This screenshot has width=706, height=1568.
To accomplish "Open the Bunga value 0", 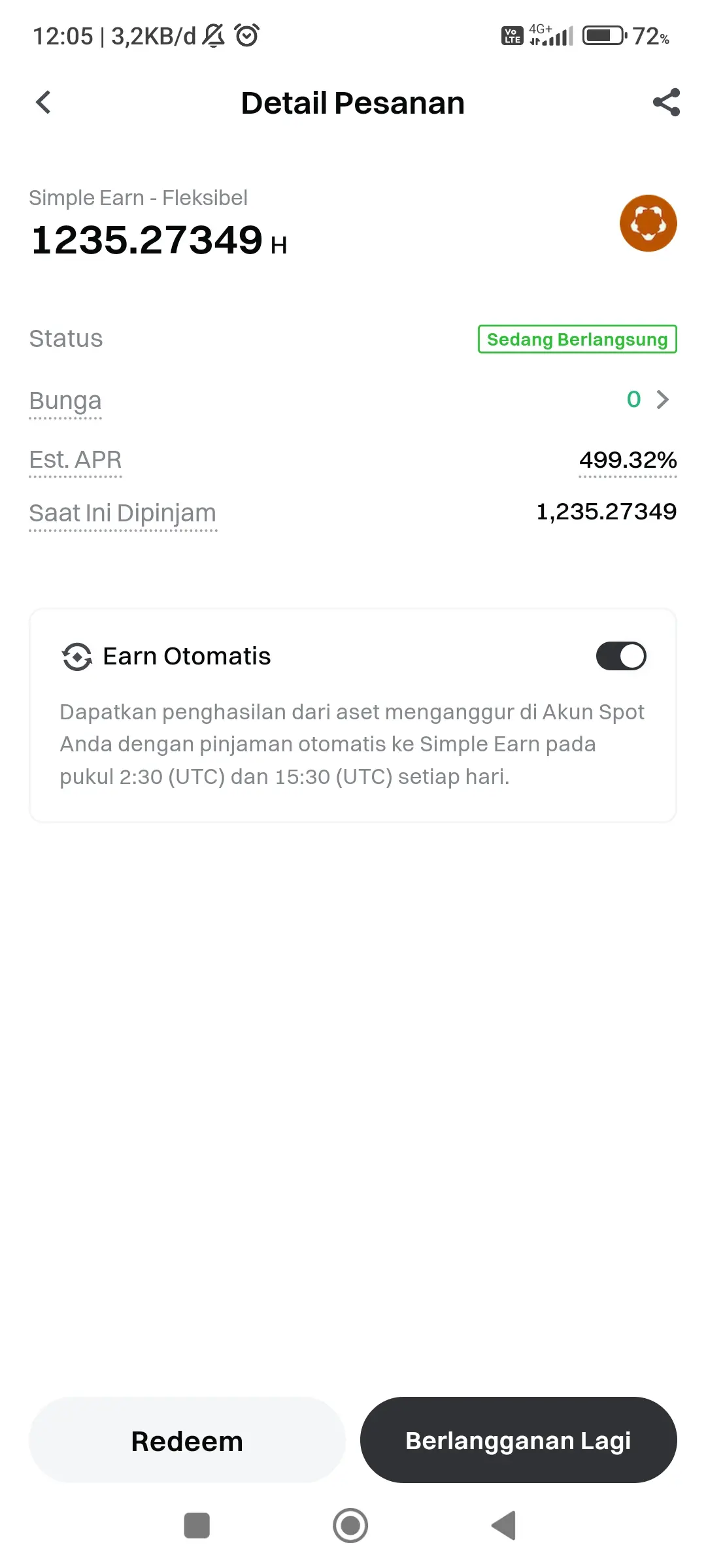I will coord(633,399).
